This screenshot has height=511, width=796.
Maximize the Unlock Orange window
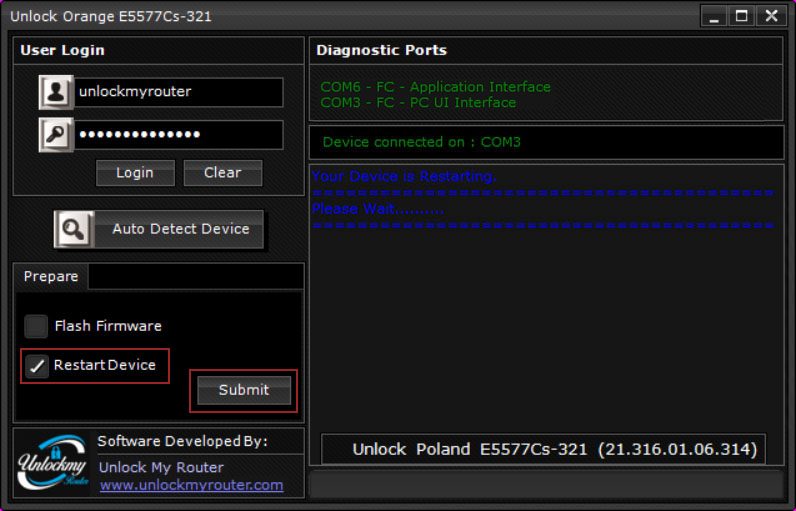click(742, 16)
